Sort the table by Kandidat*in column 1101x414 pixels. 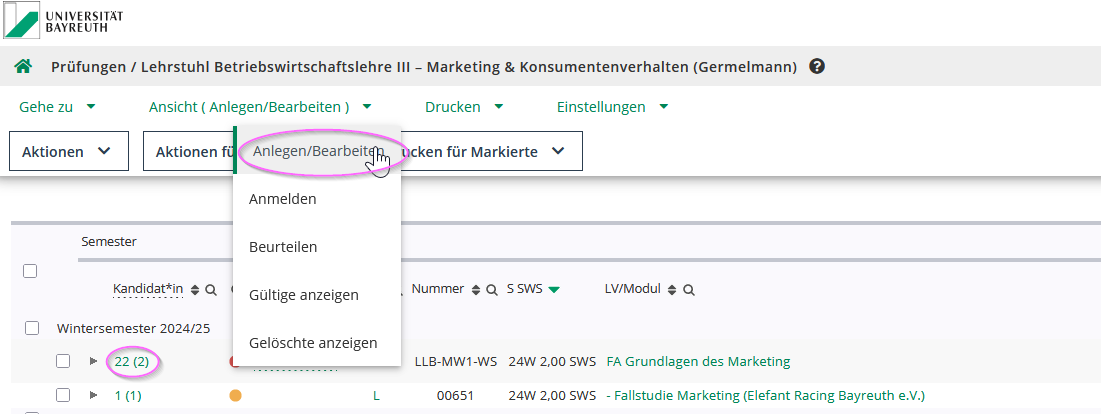tap(195, 290)
